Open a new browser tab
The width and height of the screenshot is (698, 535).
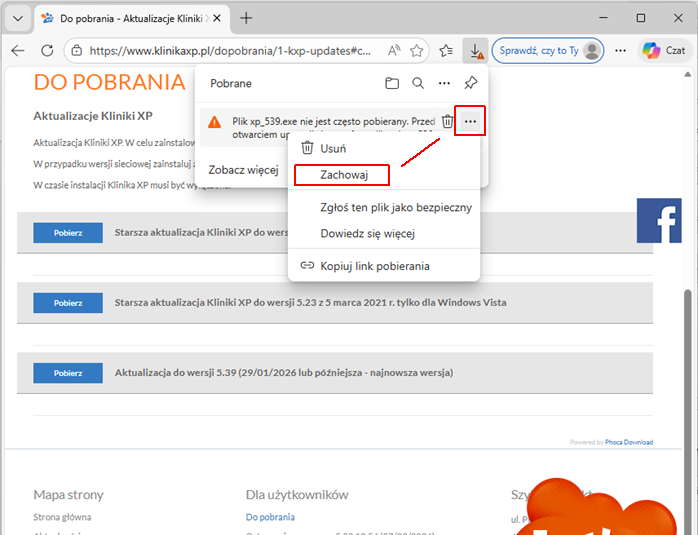tap(246, 18)
